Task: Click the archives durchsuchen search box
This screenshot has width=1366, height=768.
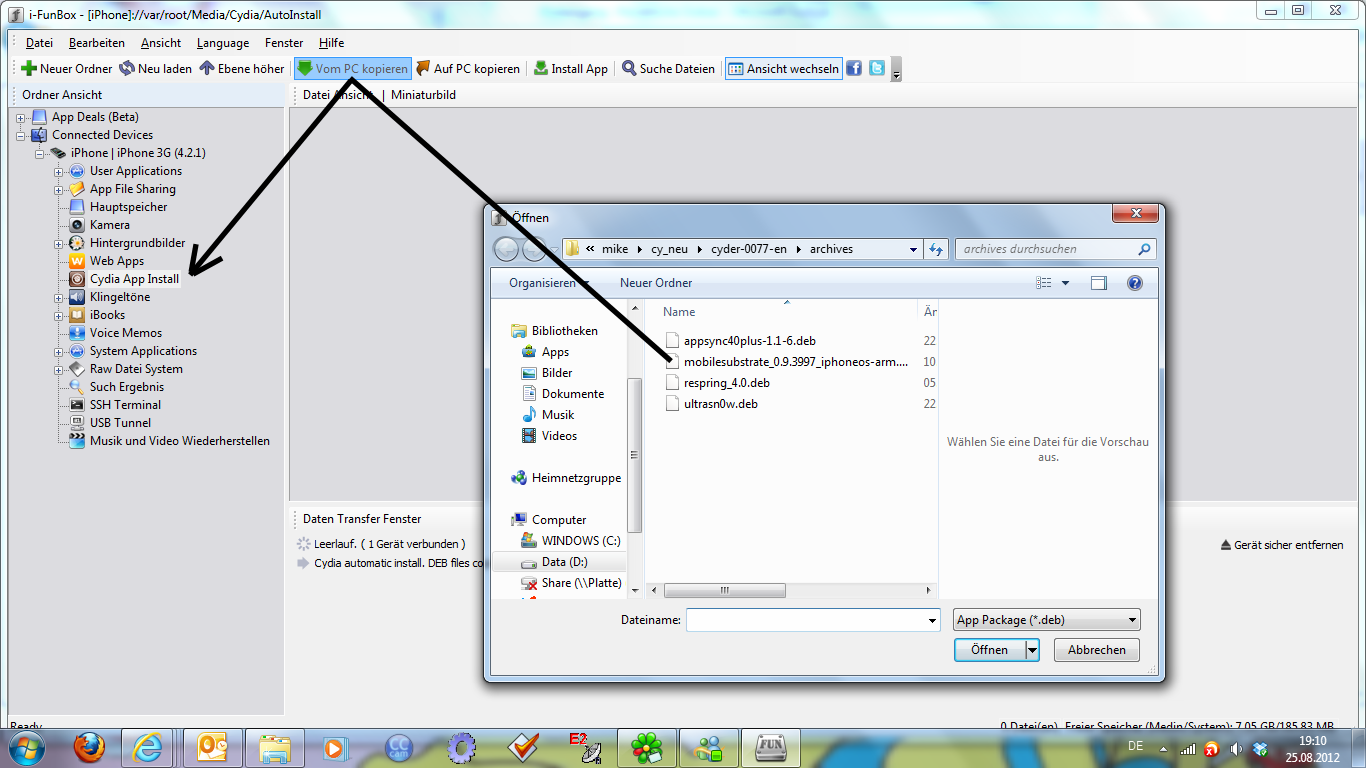Action: [x=1056, y=249]
